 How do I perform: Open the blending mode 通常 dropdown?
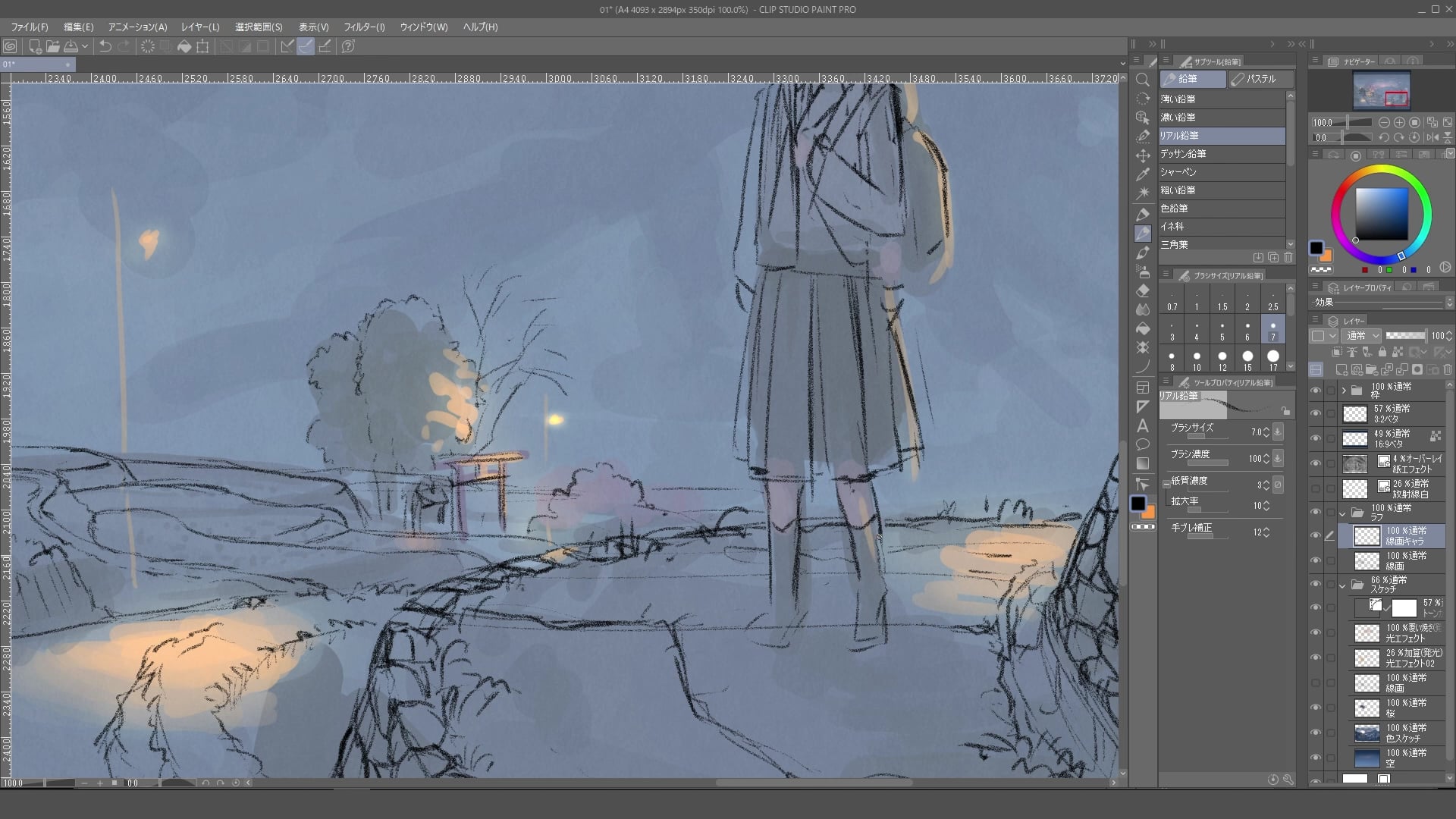(1360, 335)
